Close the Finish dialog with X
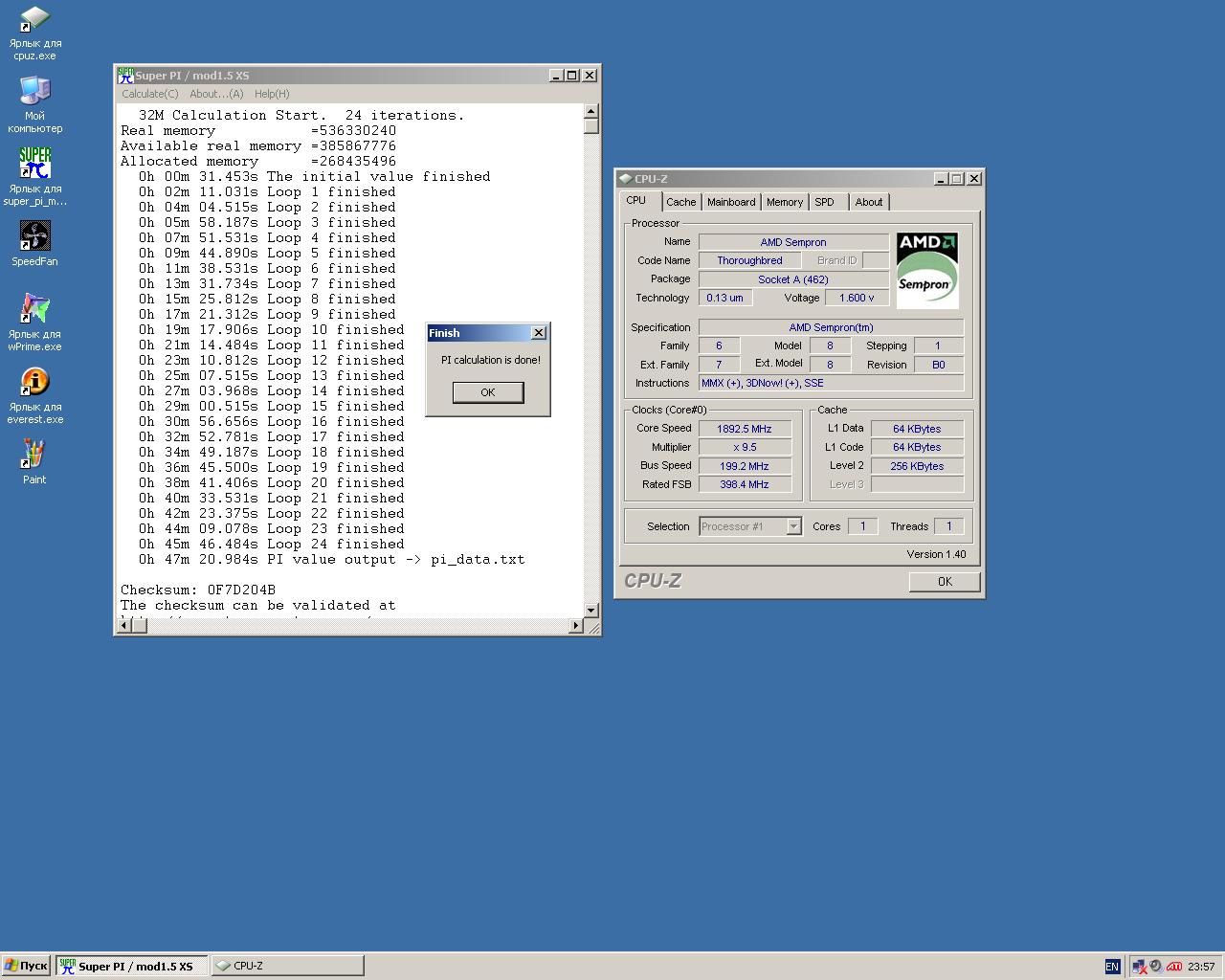The width and height of the screenshot is (1225, 980). 539,333
